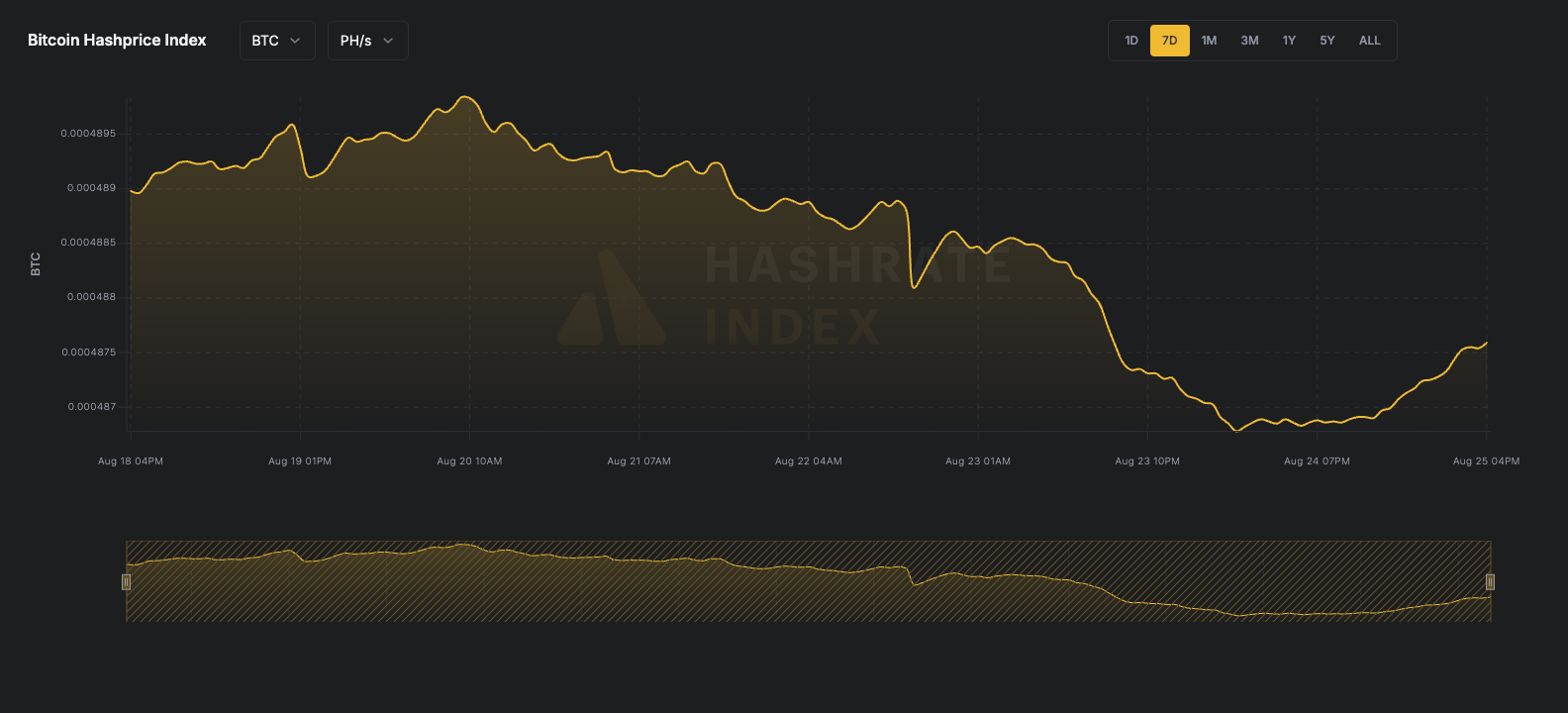The width and height of the screenshot is (1568, 713).
Task: Click the hatched range navigator overview chart
Action: click(808, 581)
